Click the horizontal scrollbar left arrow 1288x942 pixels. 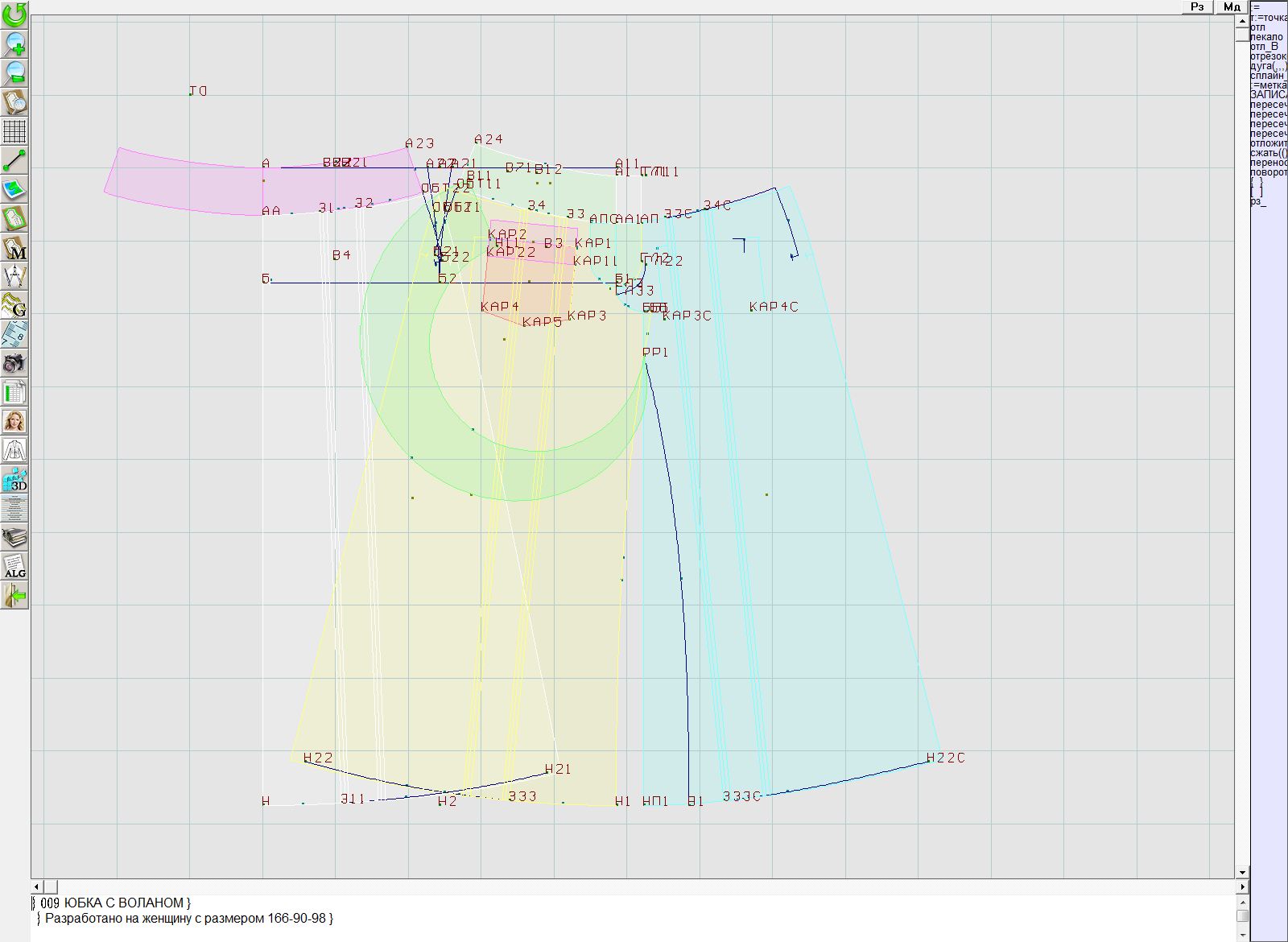tap(37, 886)
